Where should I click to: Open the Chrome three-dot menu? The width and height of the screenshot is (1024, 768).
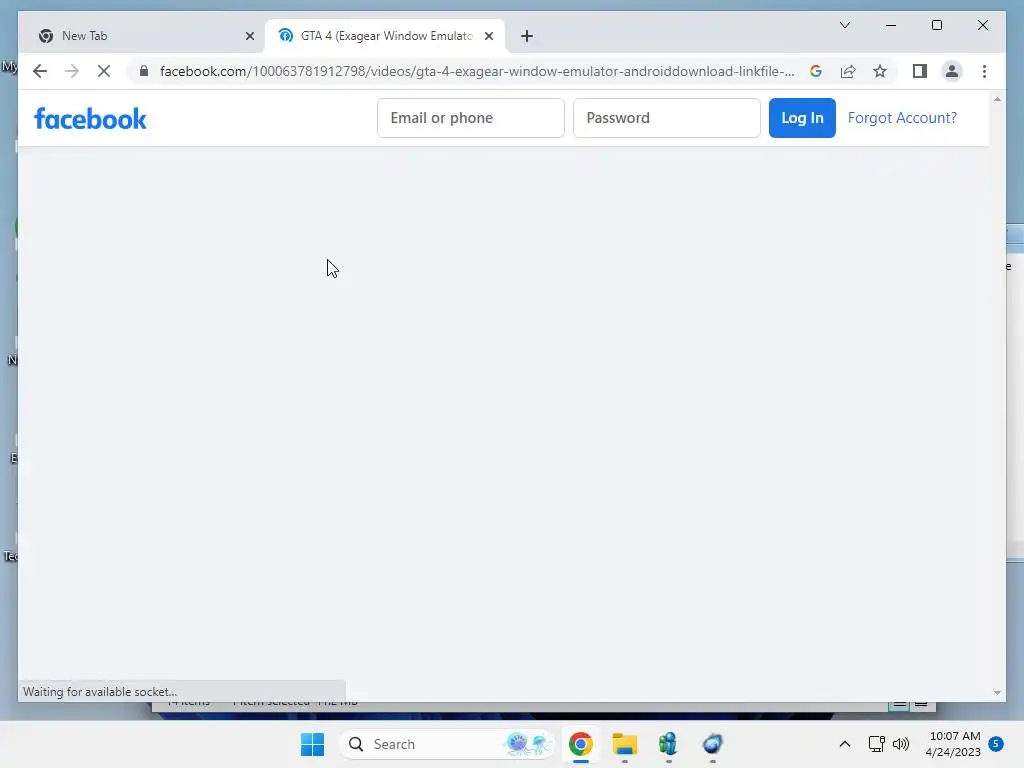pyautogui.click(x=984, y=71)
